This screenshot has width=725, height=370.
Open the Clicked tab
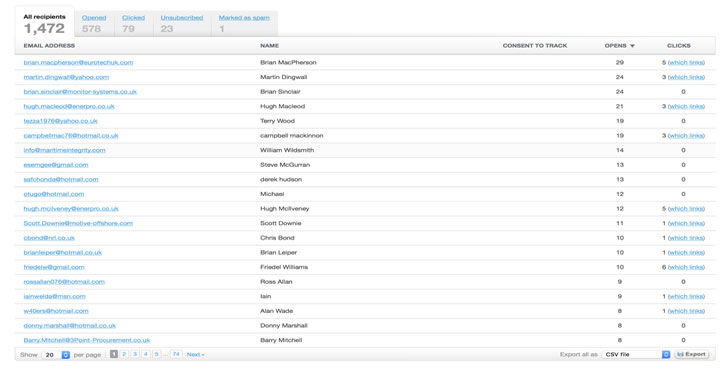tap(133, 18)
